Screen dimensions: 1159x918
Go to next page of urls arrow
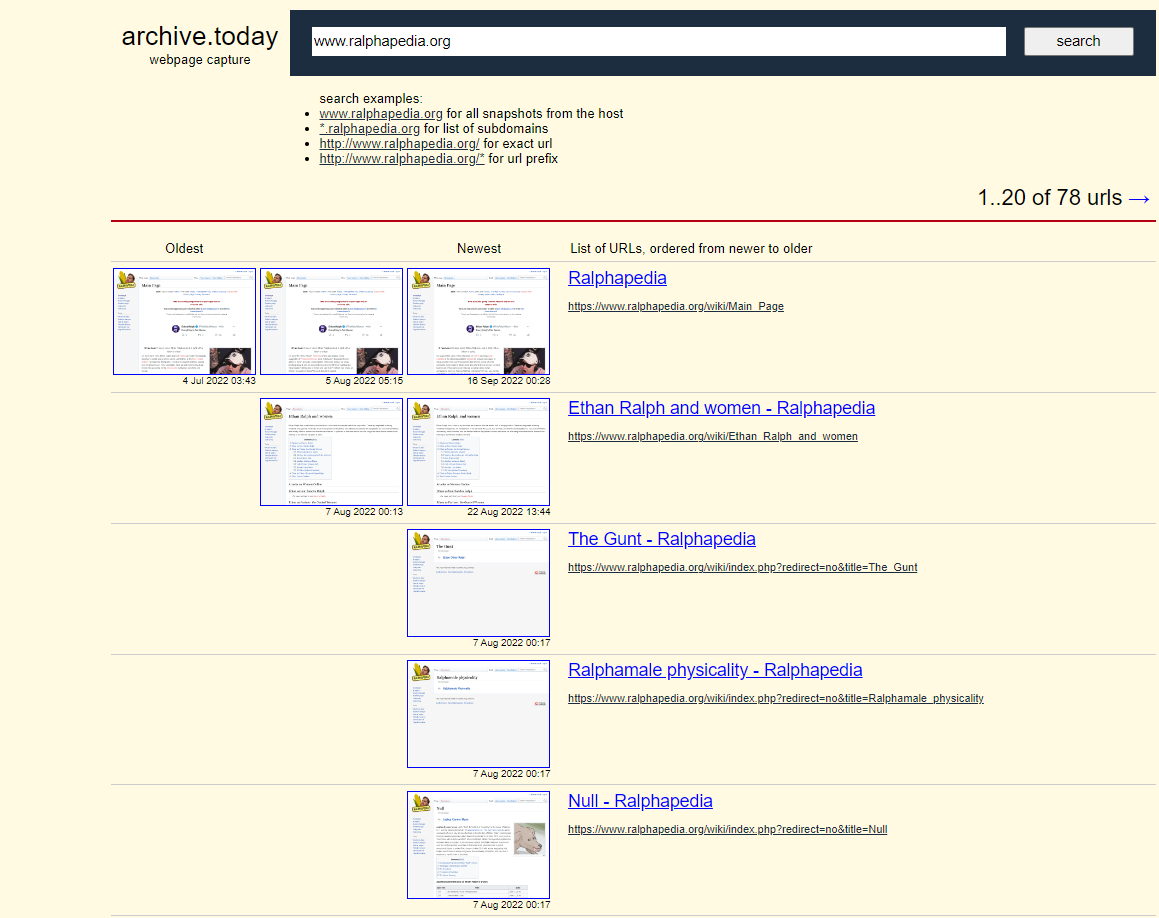tap(1139, 198)
